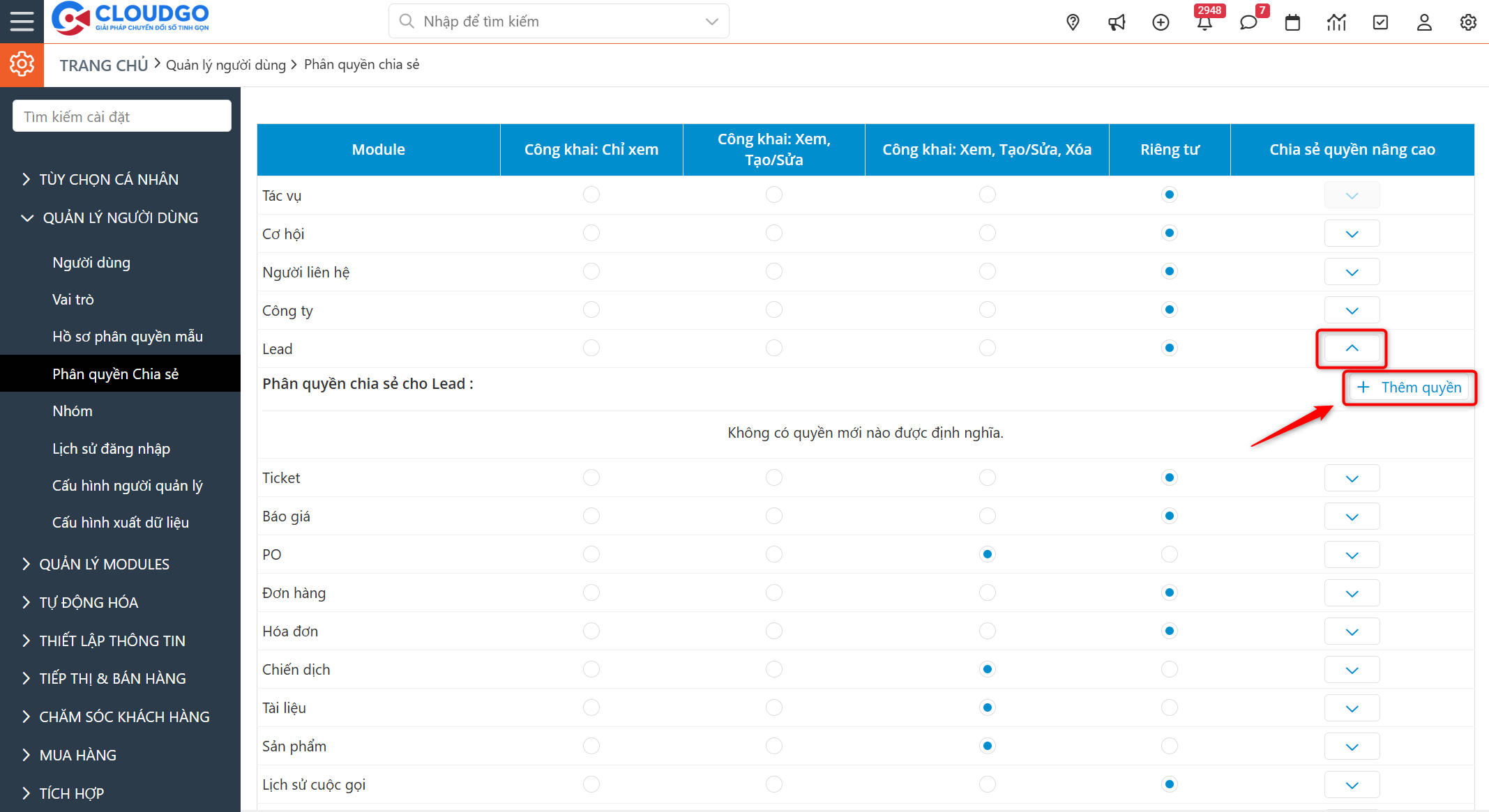Click the announcements megaphone icon
The image size is (1489, 812).
tap(1117, 22)
